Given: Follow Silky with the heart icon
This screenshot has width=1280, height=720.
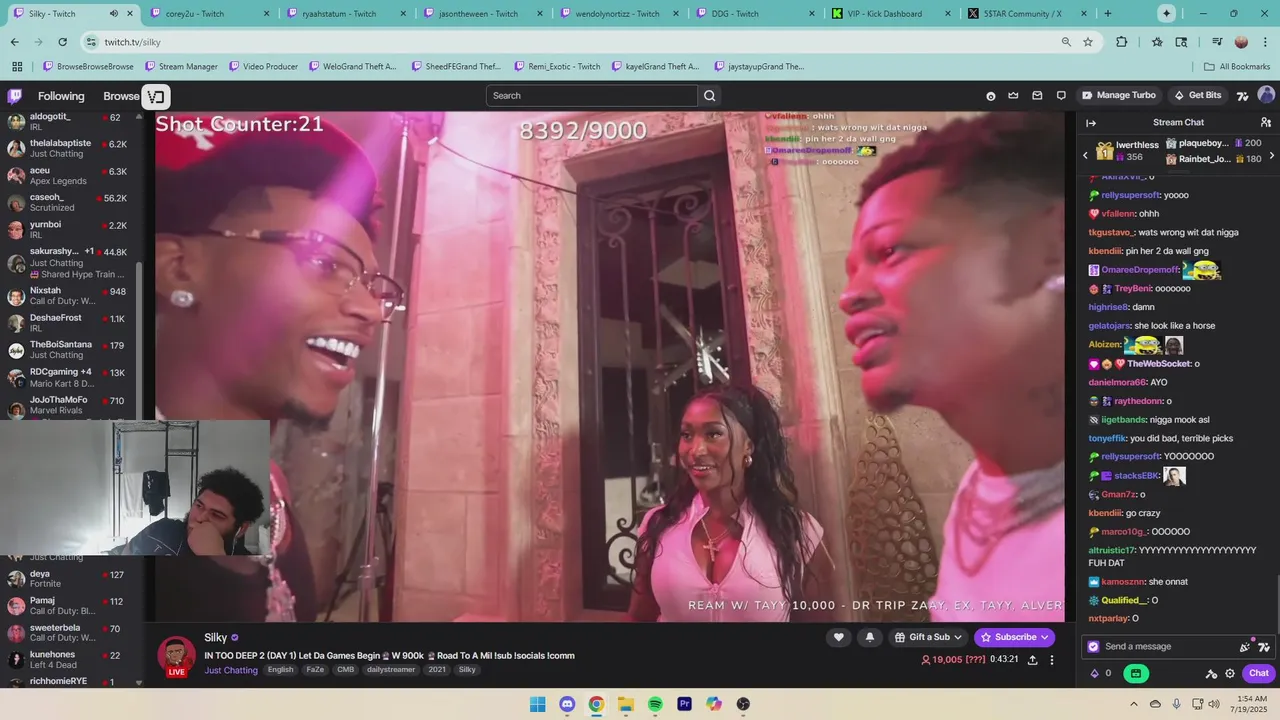Looking at the screenshot, I should [x=839, y=637].
